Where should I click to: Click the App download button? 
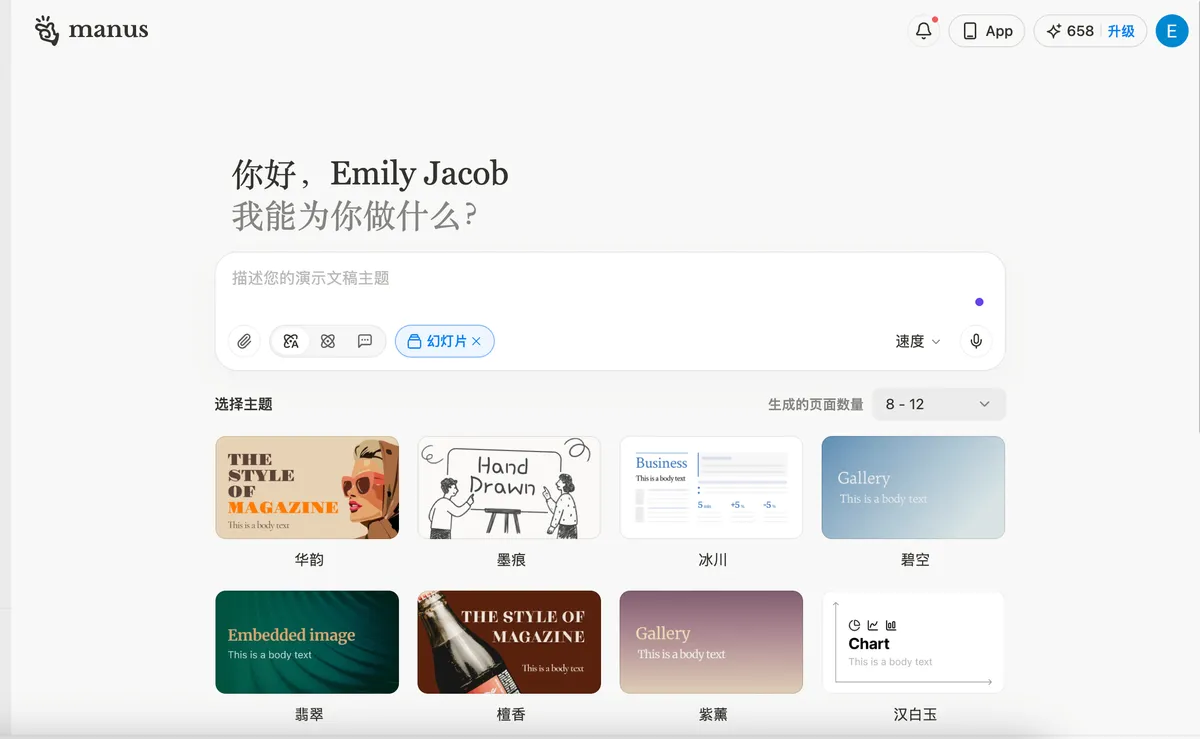(x=986, y=31)
